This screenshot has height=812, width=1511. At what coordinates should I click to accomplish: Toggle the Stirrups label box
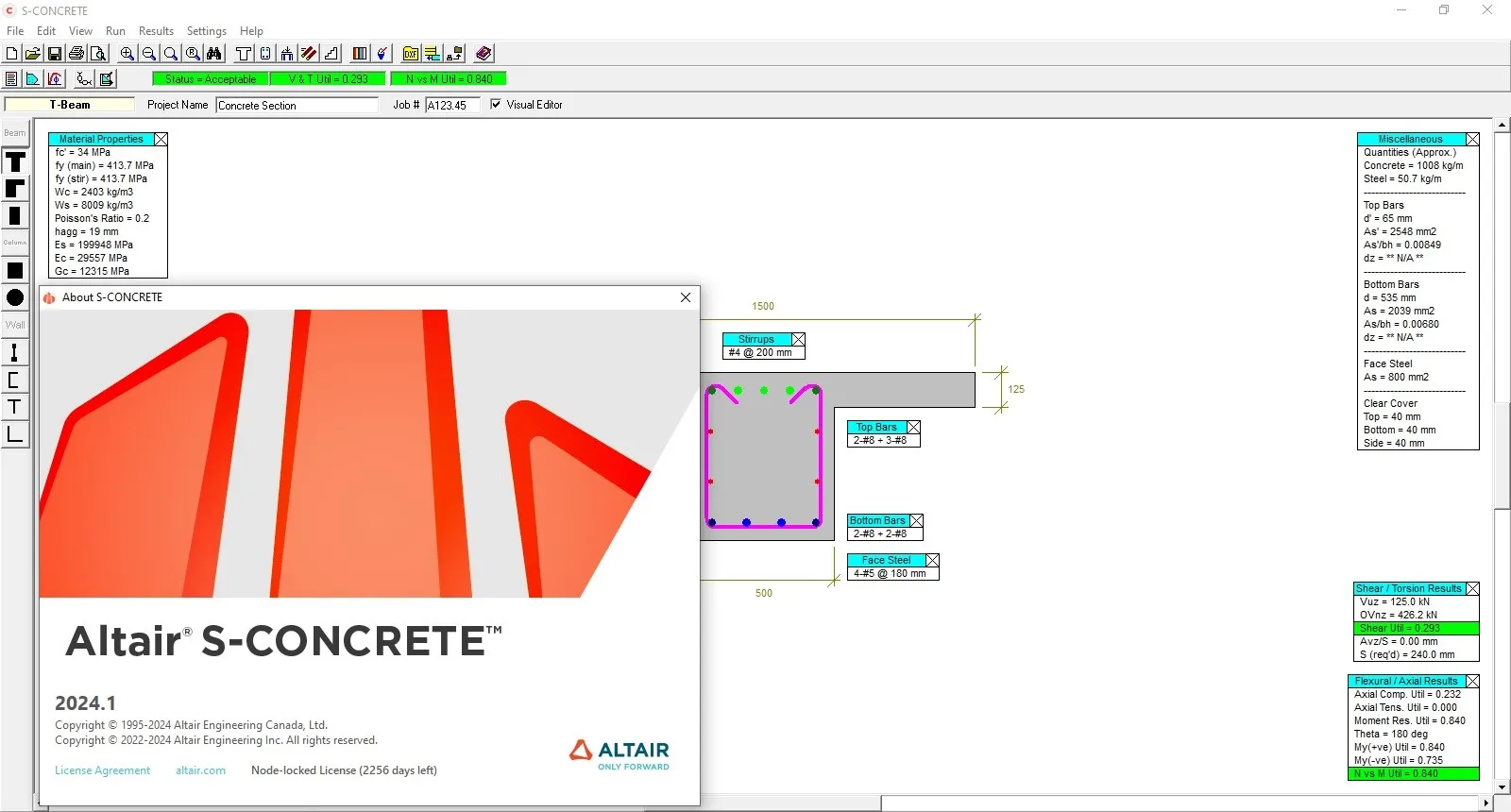coord(798,339)
